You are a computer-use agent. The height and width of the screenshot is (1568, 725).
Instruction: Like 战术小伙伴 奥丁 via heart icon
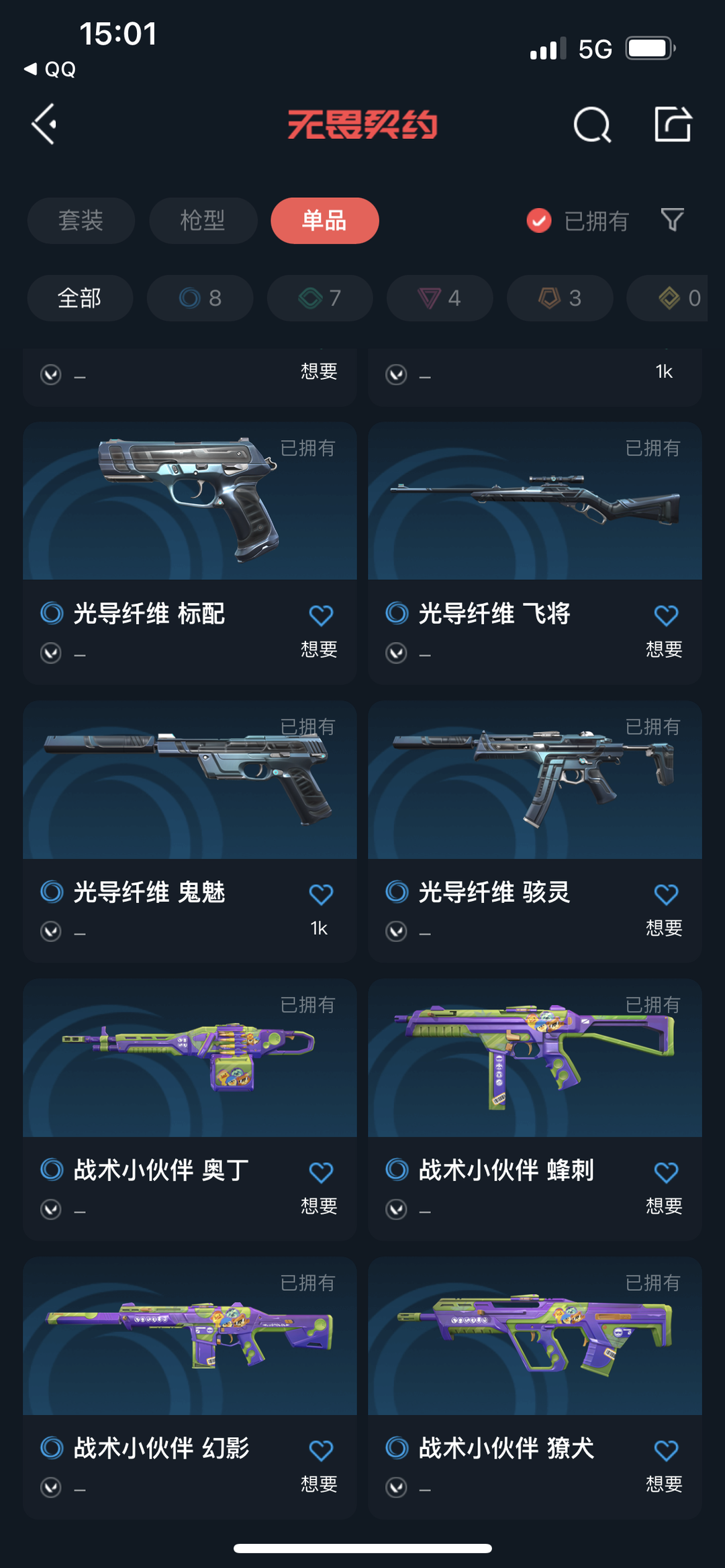[x=321, y=1172]
